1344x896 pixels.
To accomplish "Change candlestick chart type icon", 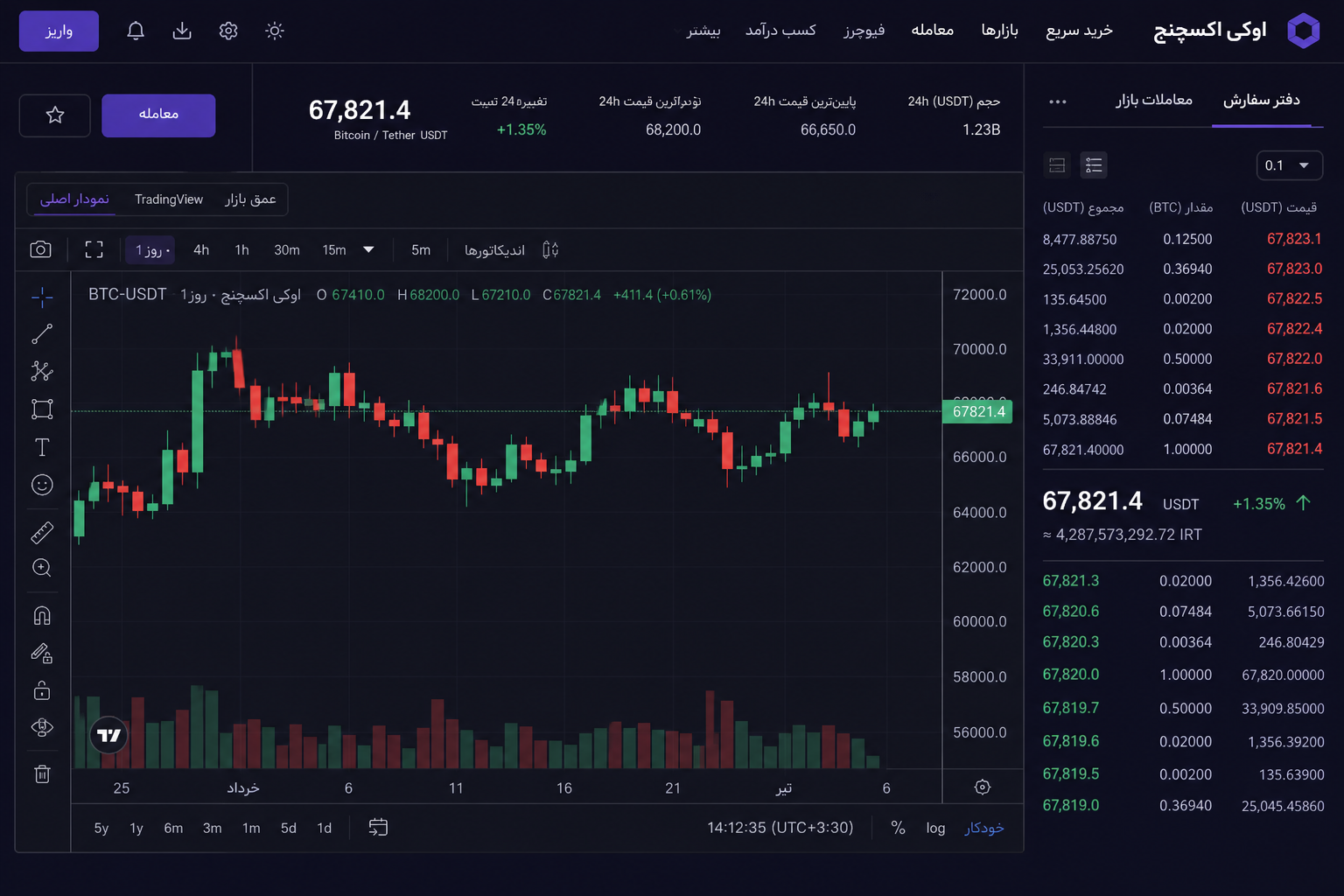I will [550, 249].
